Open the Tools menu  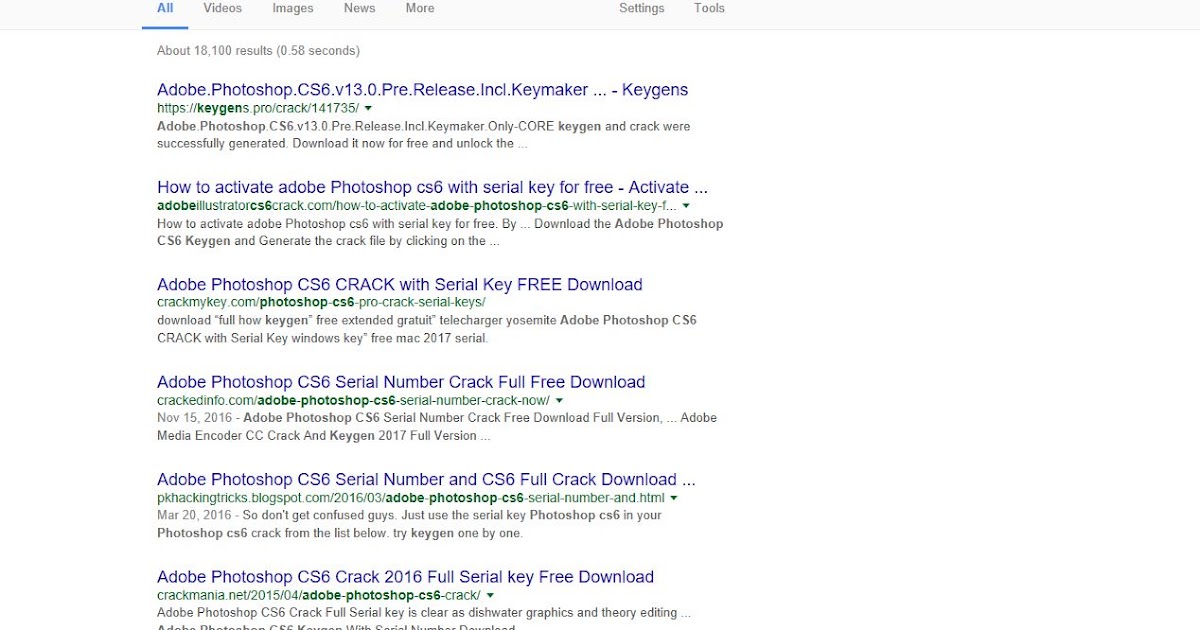pos(708,8)
